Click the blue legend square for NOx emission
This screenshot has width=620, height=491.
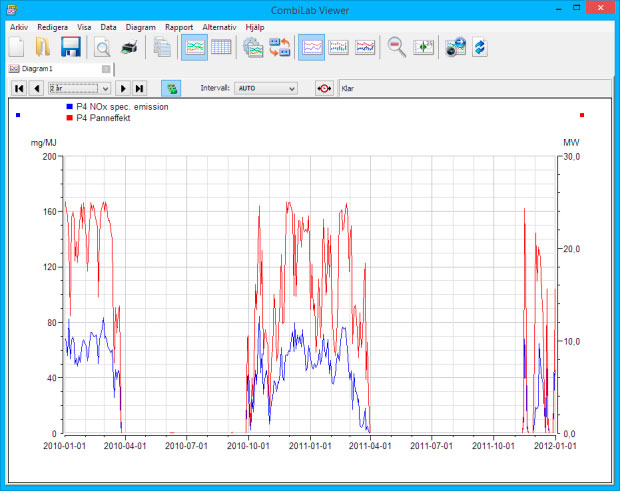click(70, 107)
